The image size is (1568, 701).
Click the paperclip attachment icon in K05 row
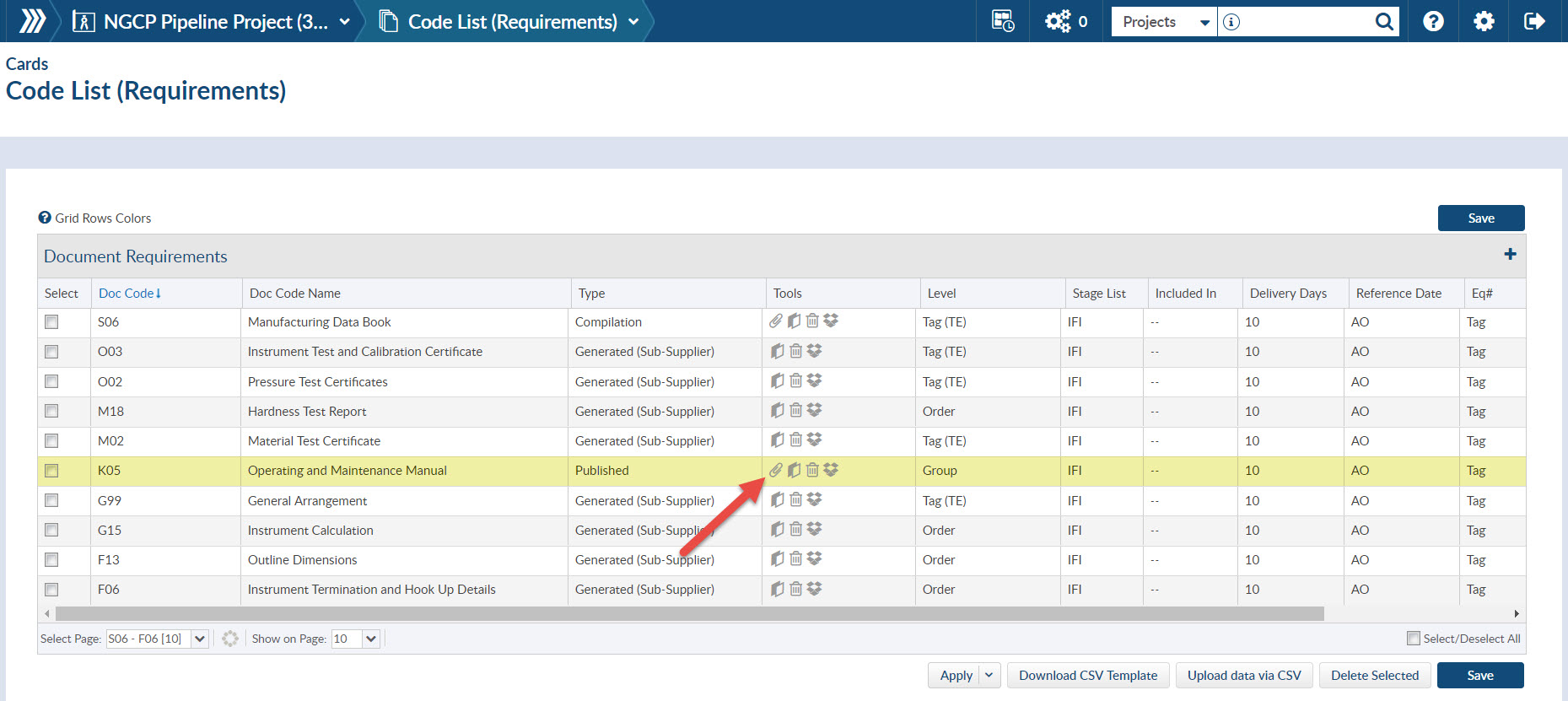click(776, 470)
